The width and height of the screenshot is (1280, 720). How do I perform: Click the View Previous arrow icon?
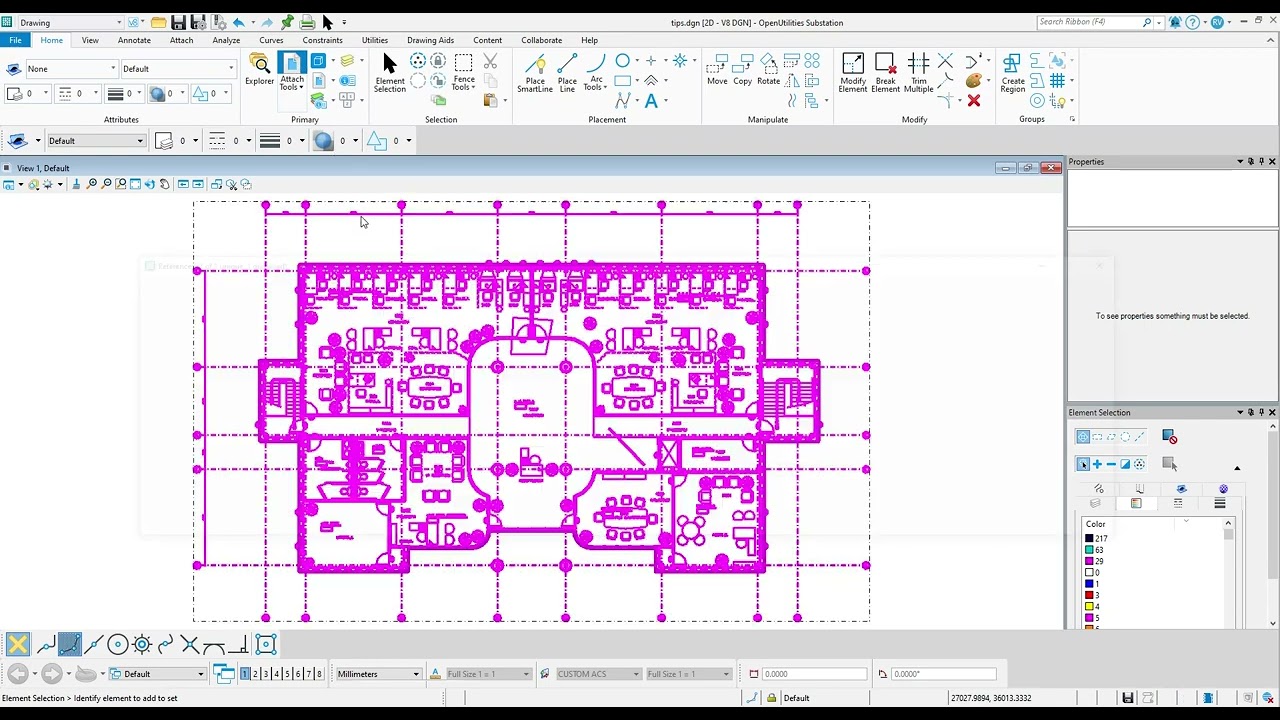[x=183, y=184]
